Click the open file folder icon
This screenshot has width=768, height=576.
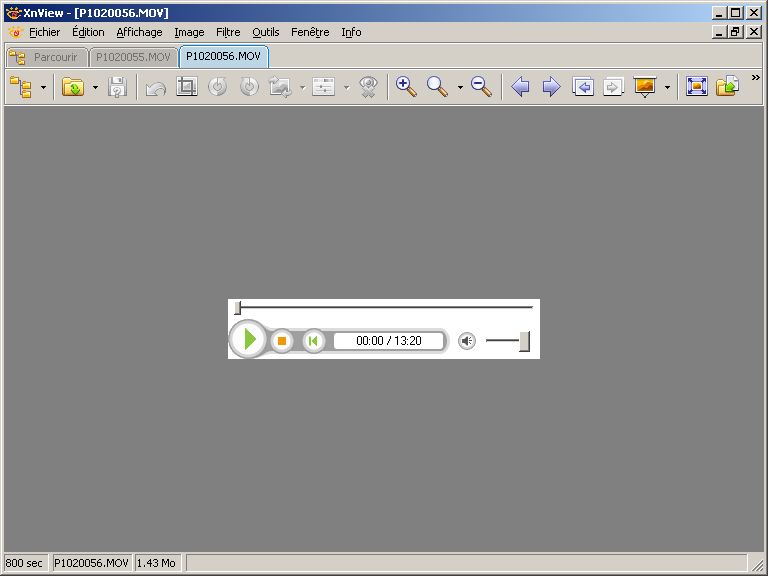(73, 87)
